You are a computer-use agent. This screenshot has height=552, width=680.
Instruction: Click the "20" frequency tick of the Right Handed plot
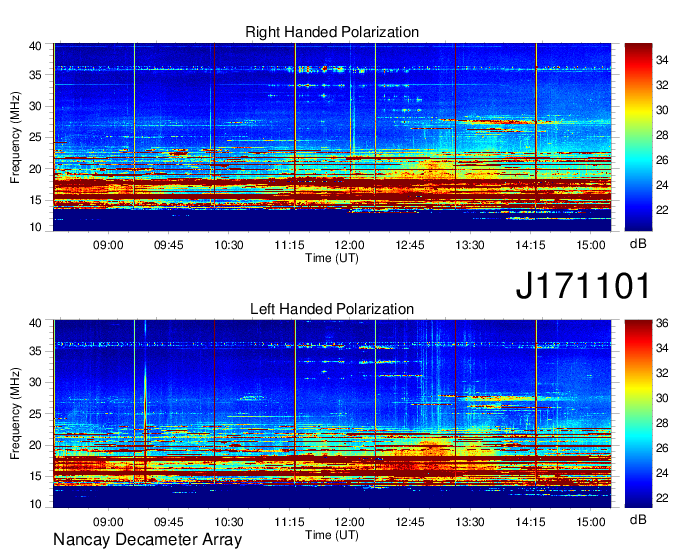tap(36, 169)
